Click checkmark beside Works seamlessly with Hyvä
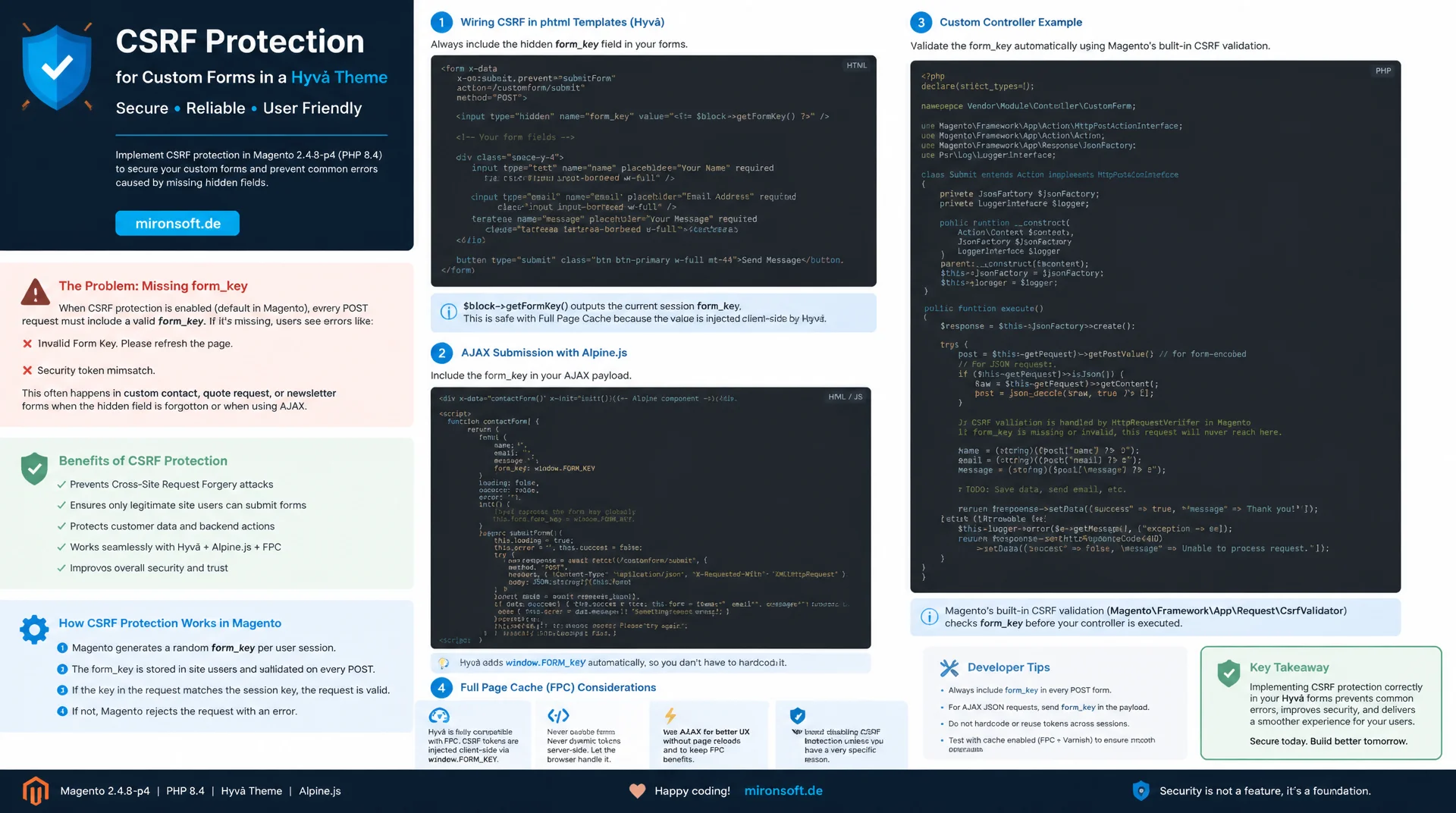 pos(61,547)
